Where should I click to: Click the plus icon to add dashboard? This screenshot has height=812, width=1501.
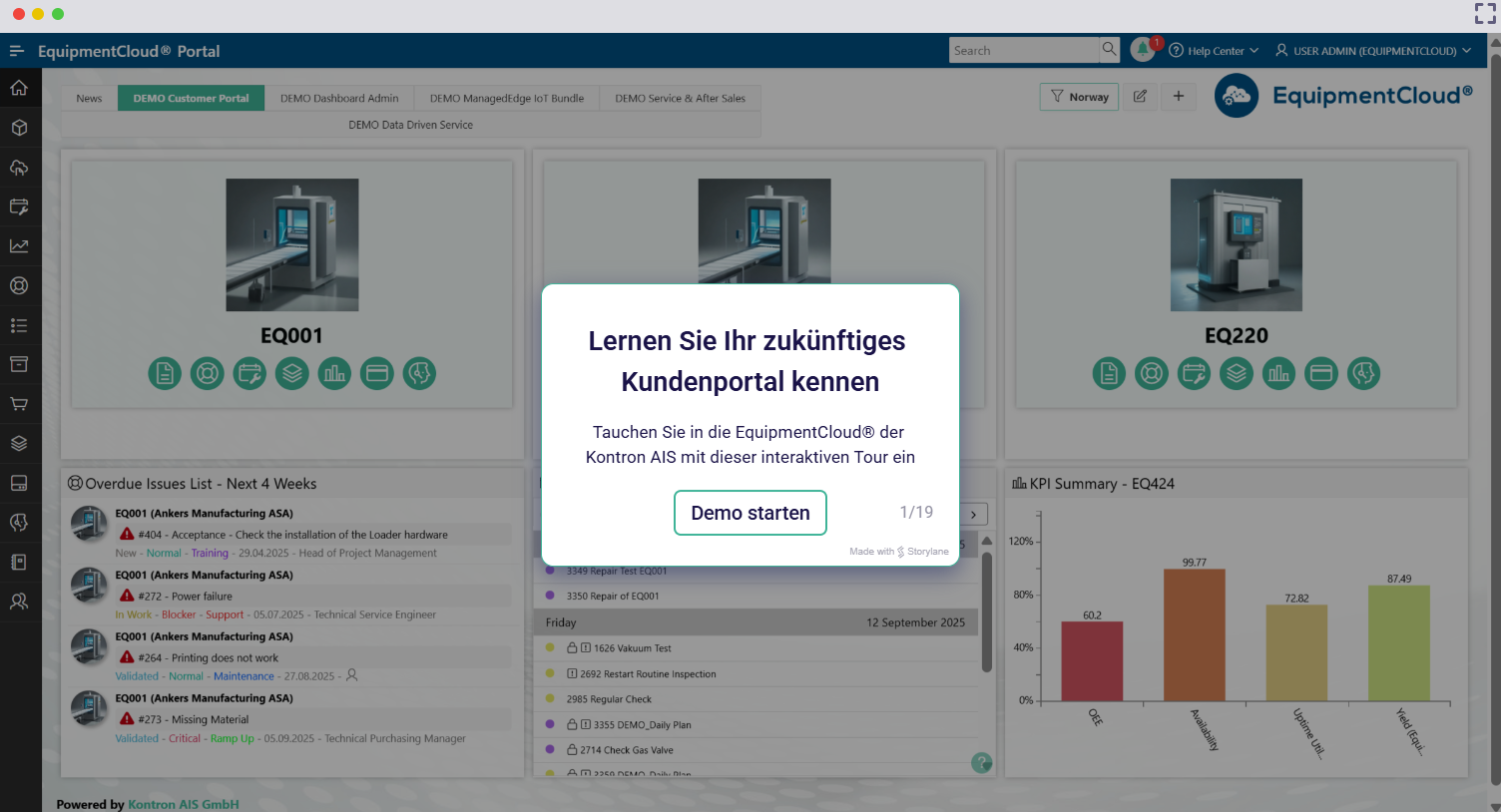(1179, 97)
